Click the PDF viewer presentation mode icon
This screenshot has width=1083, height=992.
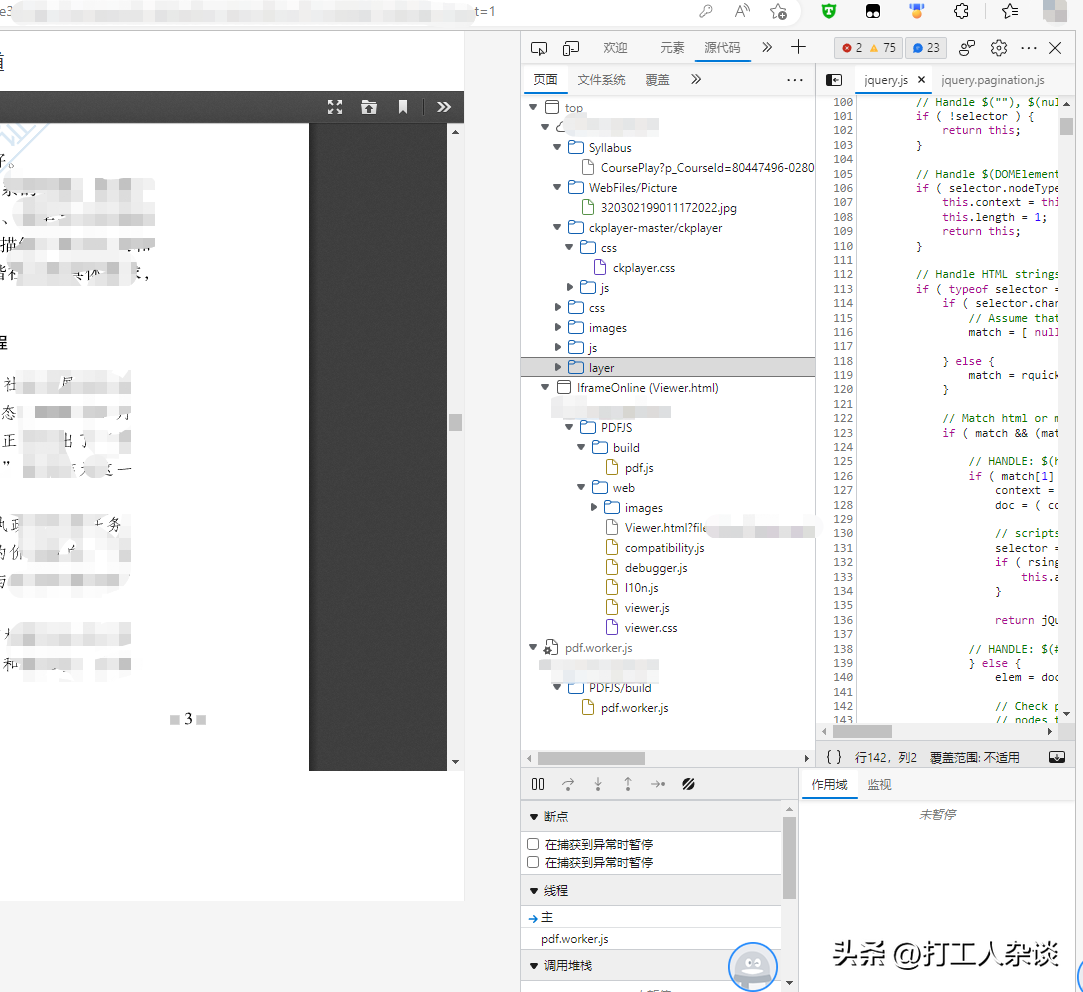tap(335, 107)
